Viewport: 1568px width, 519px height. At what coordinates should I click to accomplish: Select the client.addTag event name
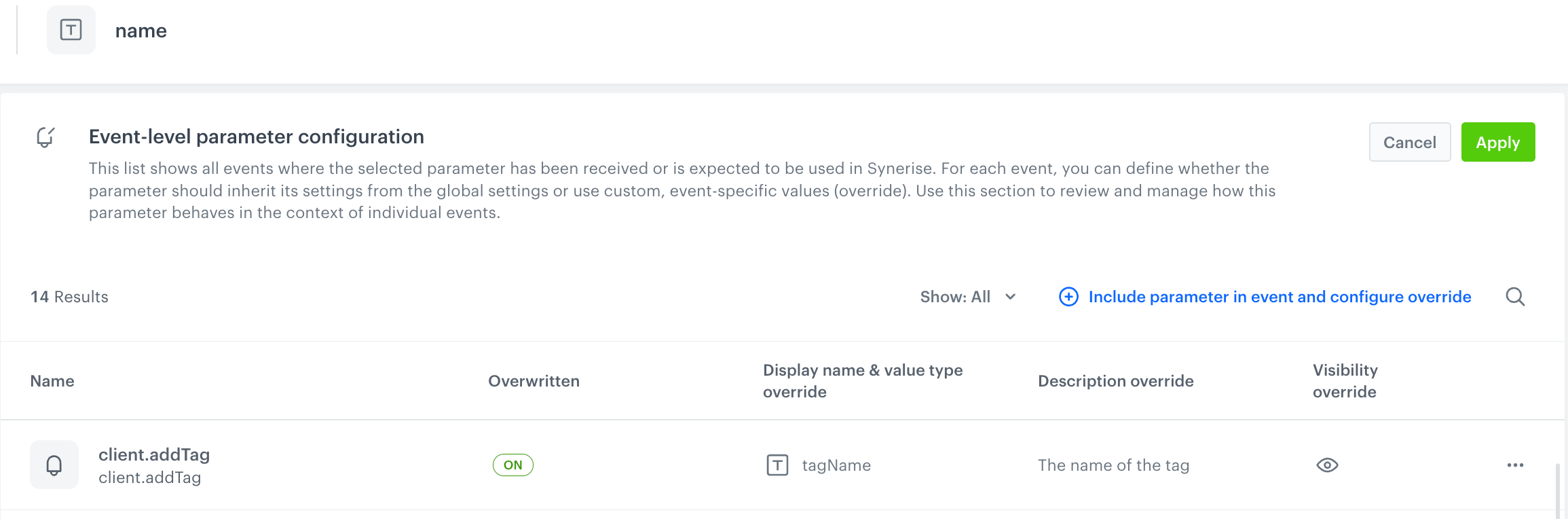tap(154, 454)
